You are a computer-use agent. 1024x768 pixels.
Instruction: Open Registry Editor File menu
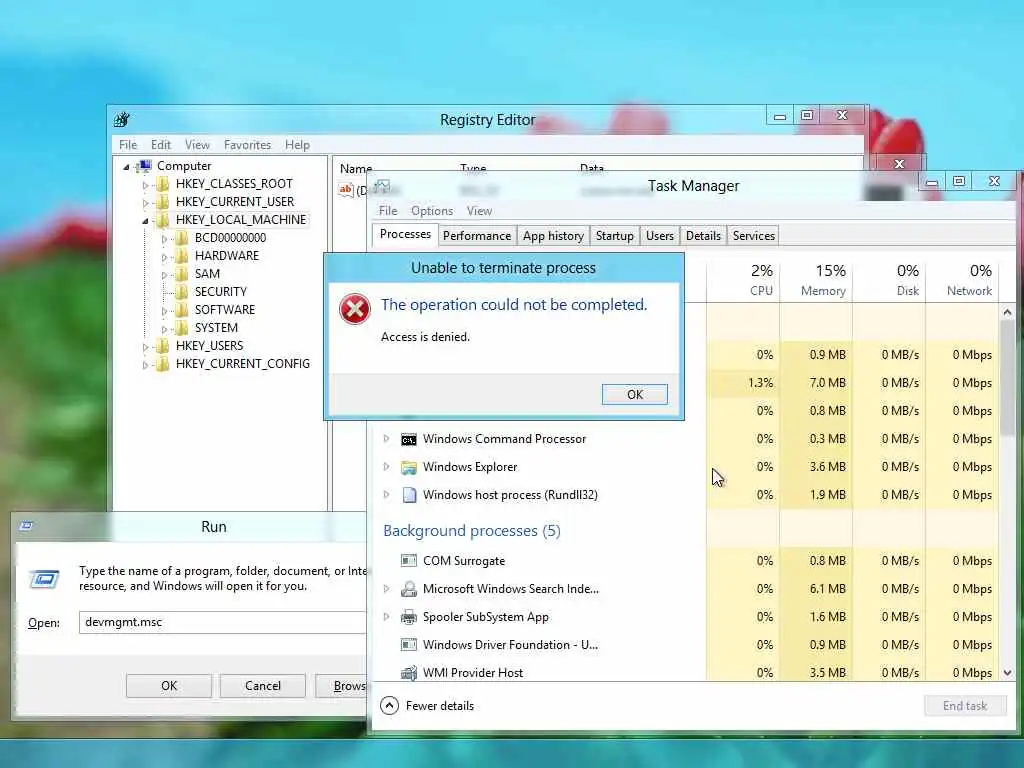[128, 145]
